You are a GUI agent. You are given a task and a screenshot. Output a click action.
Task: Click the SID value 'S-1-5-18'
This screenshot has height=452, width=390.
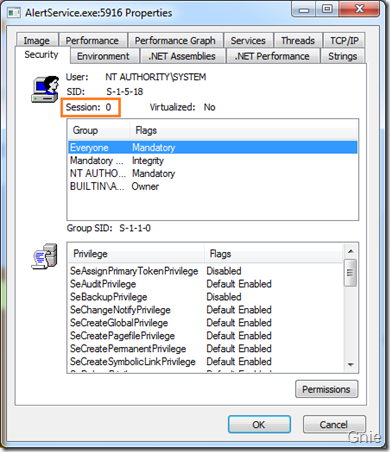[125, 92]
